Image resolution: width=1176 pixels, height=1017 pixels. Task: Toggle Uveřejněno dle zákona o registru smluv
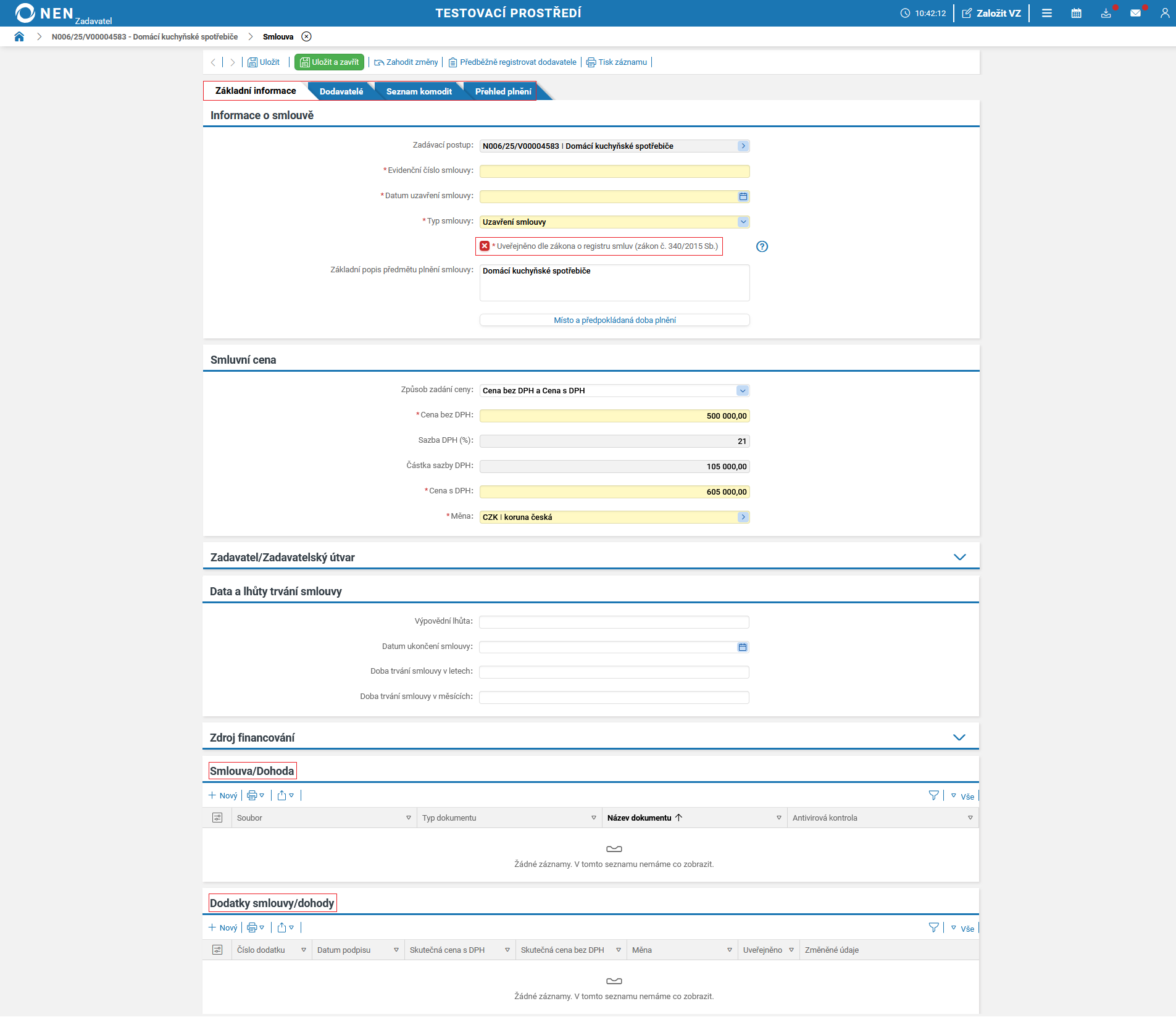pos(485,246)
